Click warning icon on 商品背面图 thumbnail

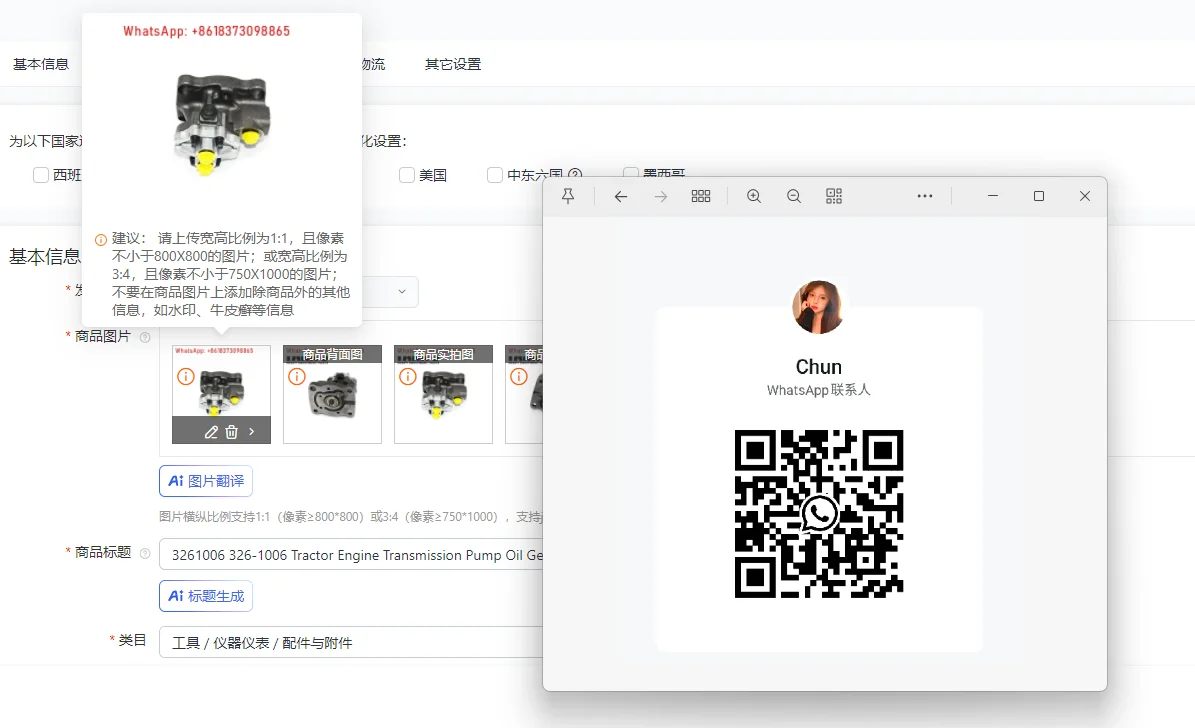click(x=296, y=377)
